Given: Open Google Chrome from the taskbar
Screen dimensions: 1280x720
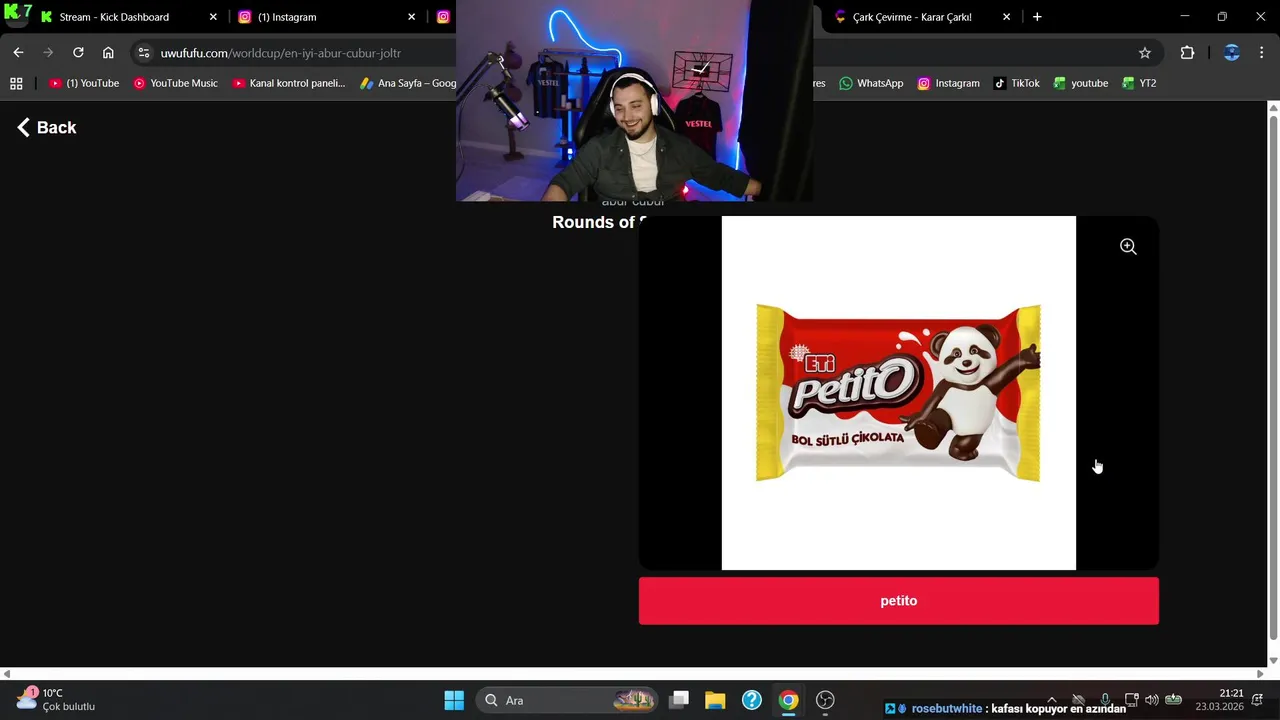Looking at the screenshot, I should click(789, 700).
